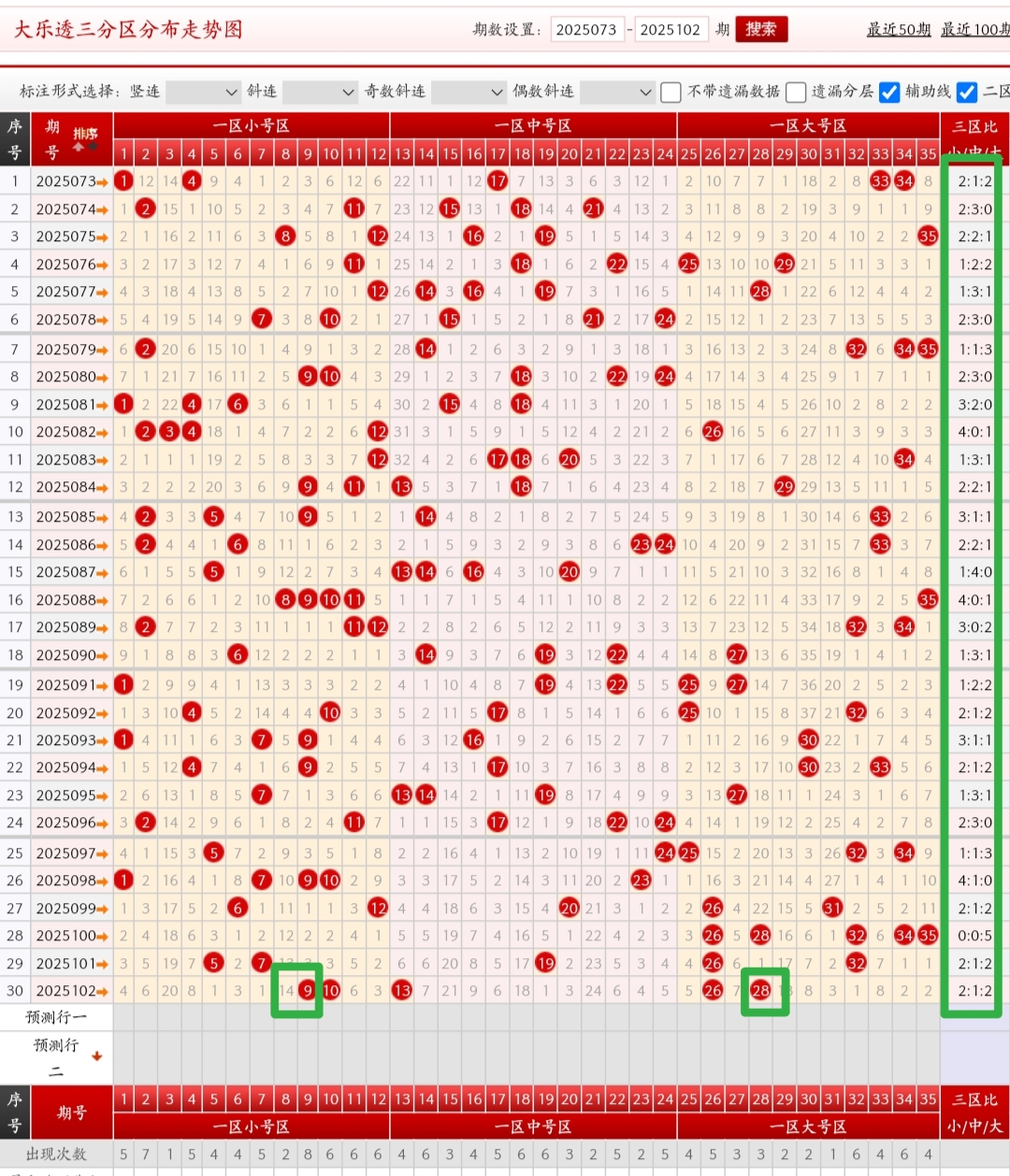Click red ball 17 in row 2025073
1010x1176 pixels.
click(498, 181)
